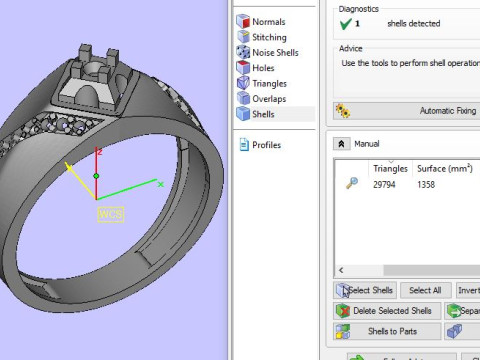Click the Invert selection button
Viewport: 480px width, 360px height.
[x=468, y=290]
